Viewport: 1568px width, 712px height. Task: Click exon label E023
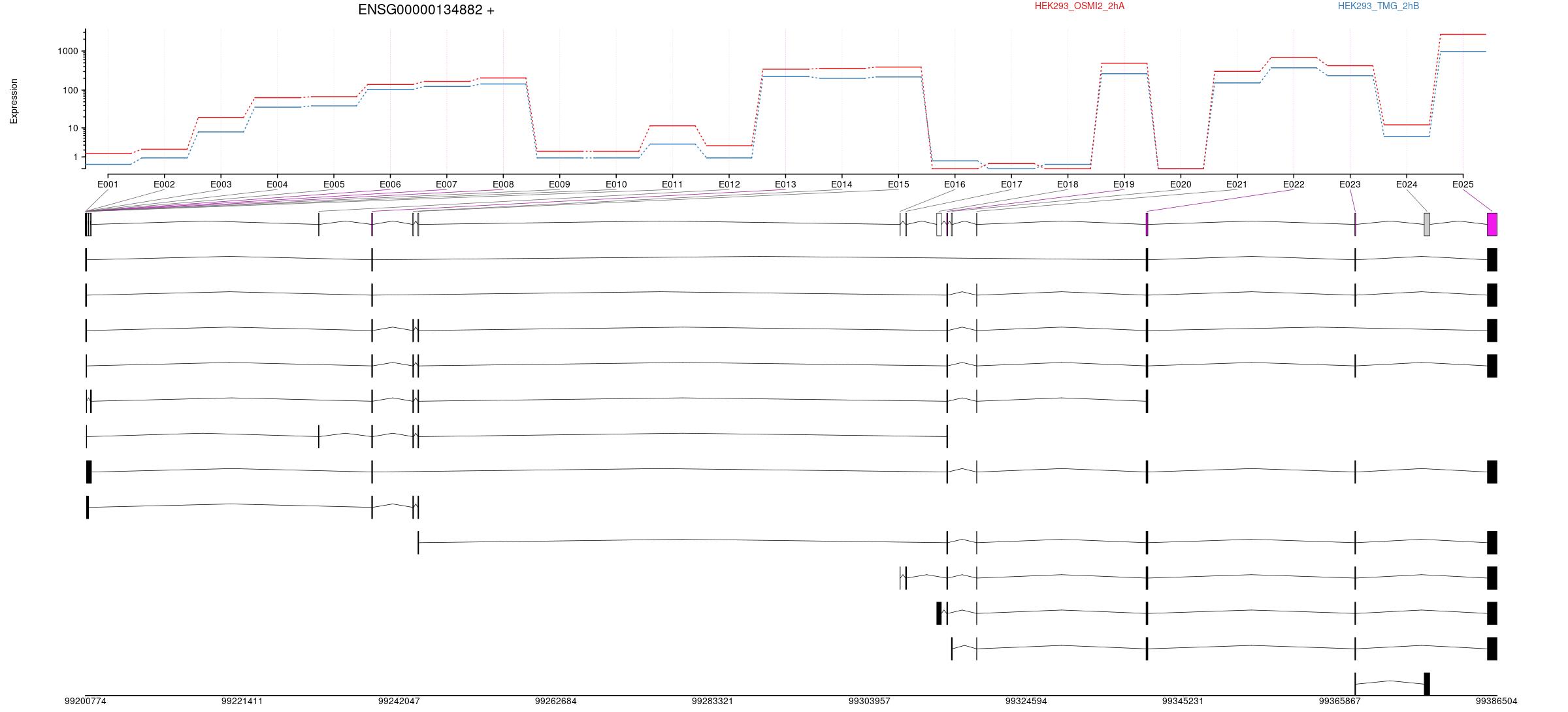pos(1350,184)
